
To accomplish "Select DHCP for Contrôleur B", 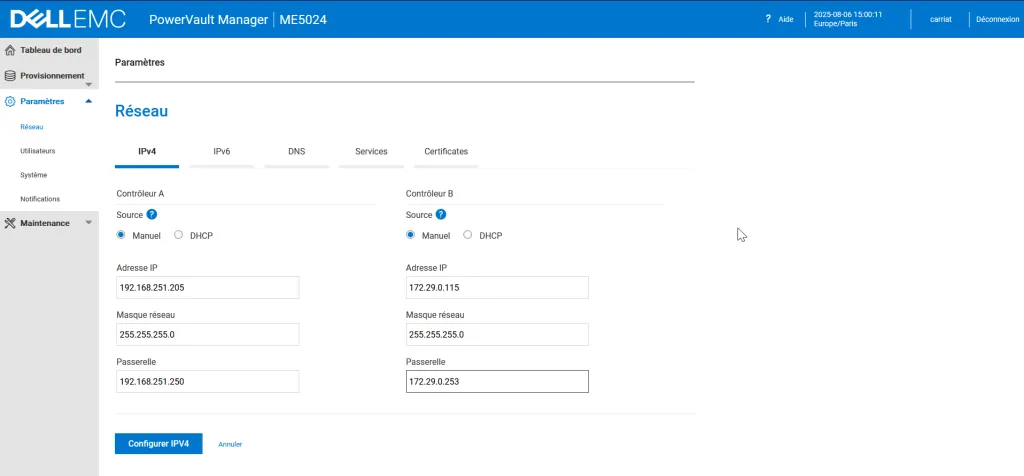I will [468, 235].
